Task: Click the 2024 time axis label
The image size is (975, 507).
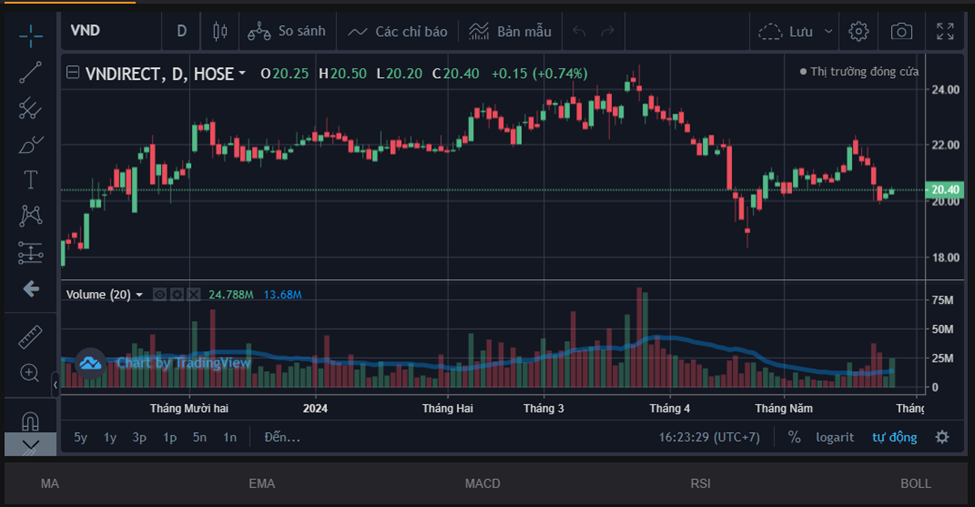Action: pos(315,409)
